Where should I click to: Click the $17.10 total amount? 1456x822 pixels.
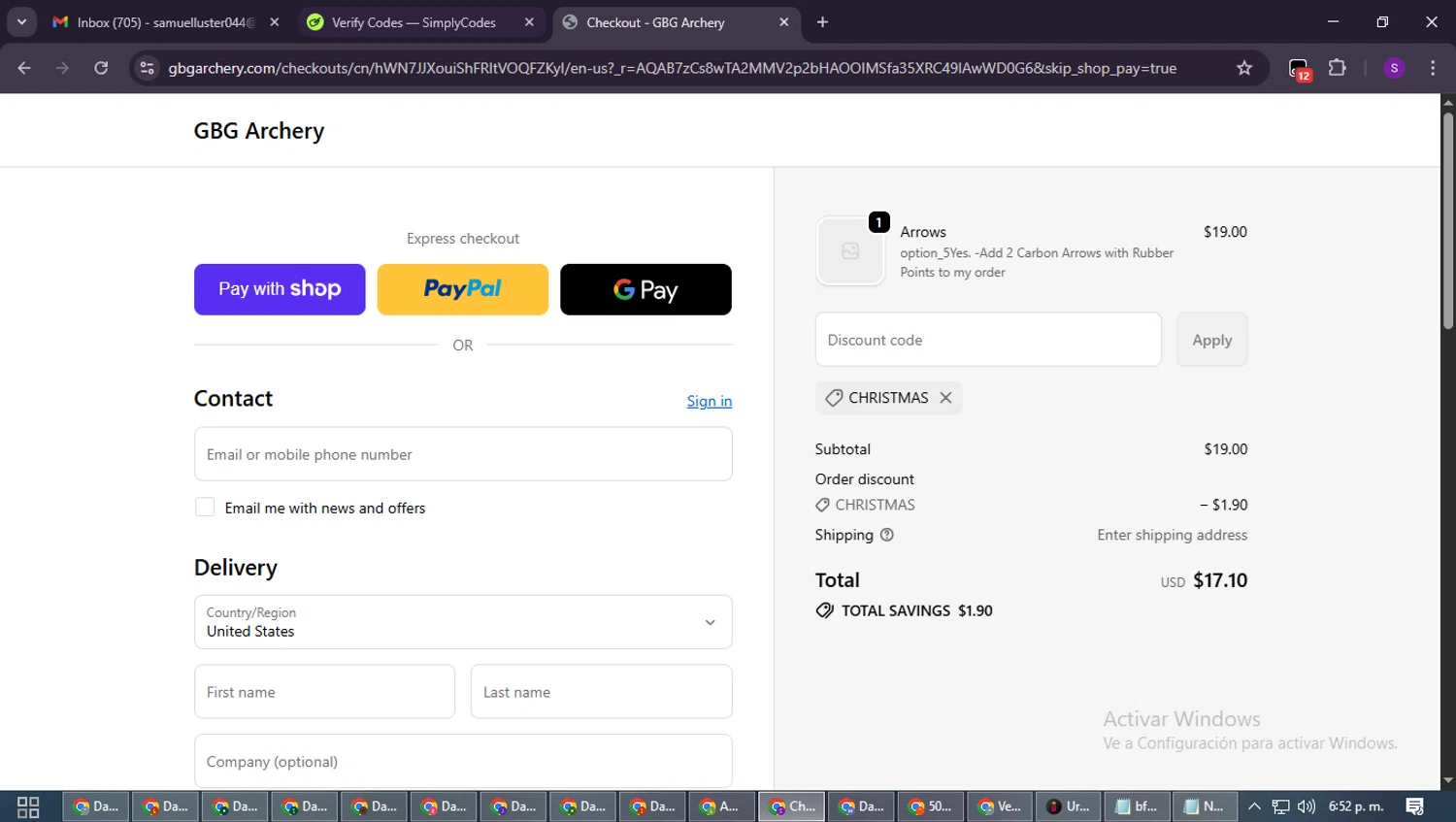(x=1220, y=580)
